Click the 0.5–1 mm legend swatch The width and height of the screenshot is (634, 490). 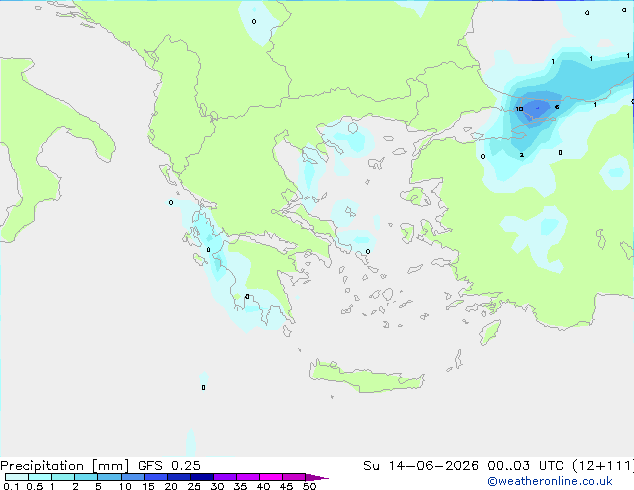(x=40, y=477)
